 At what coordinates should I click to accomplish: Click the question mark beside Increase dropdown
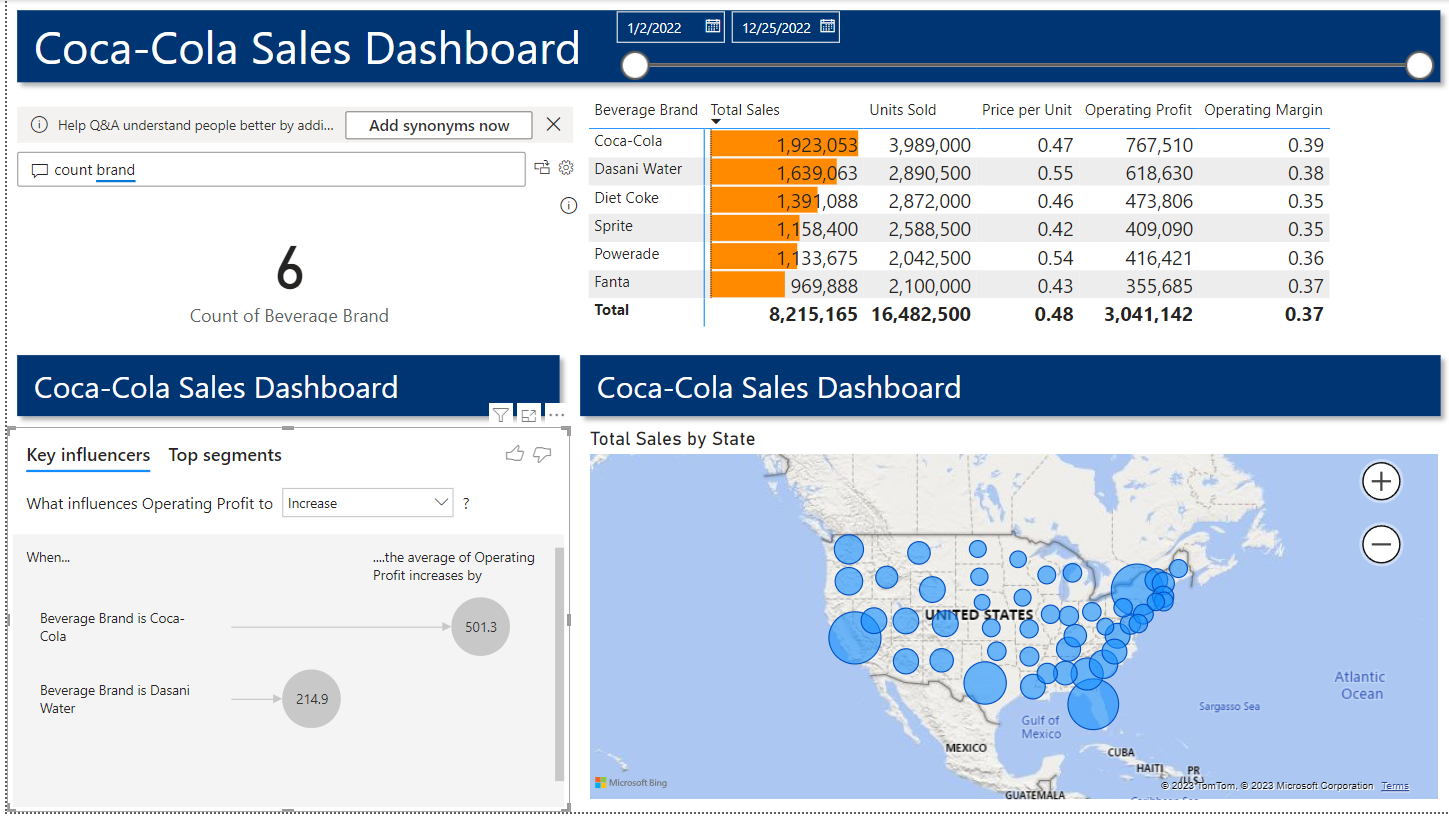(x=466, y=503)
